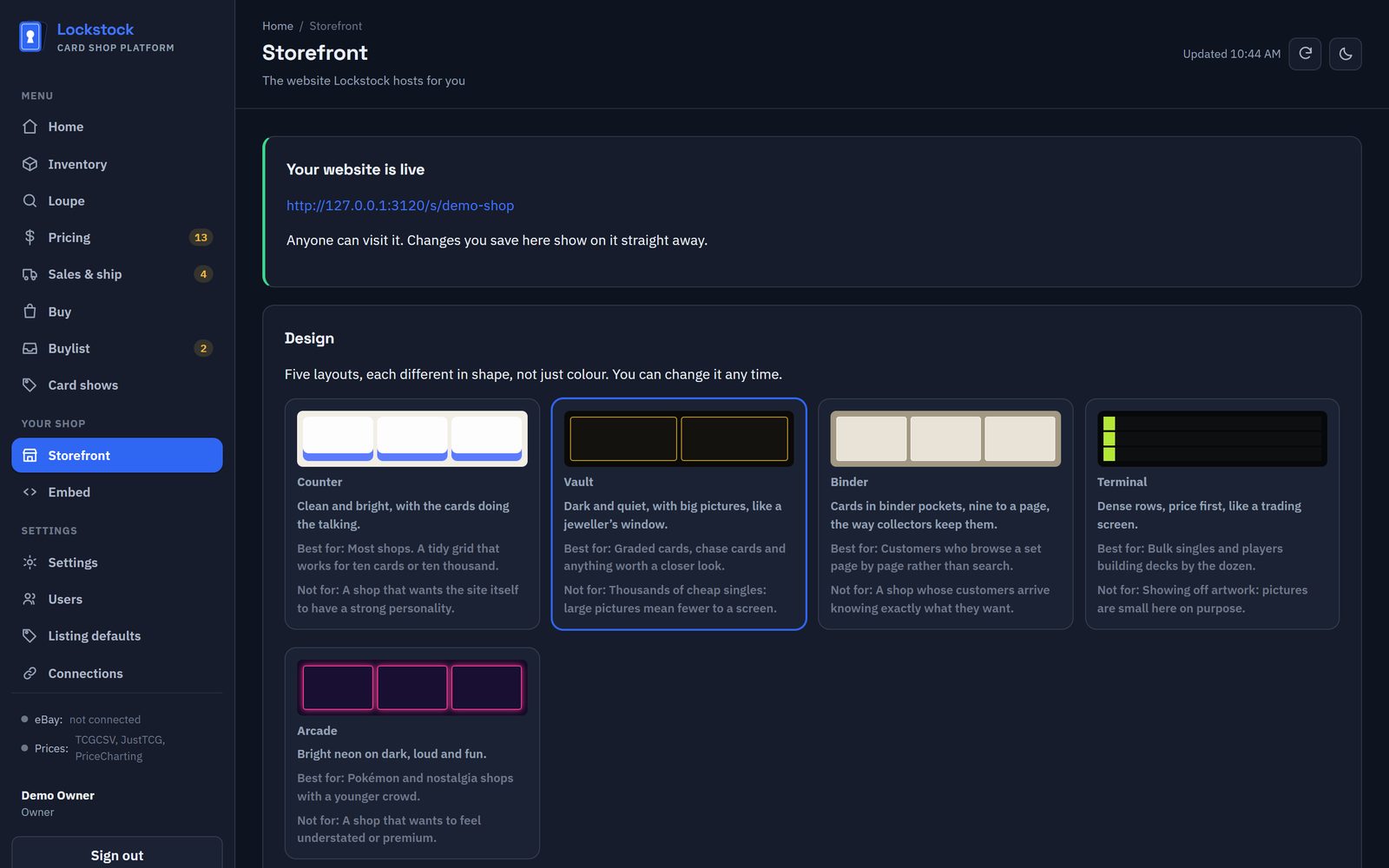The height and width of the screenshot is (868, 1389).
Task: Click the Counter layout preview thumbnail
Action: [x=412, y=439]
